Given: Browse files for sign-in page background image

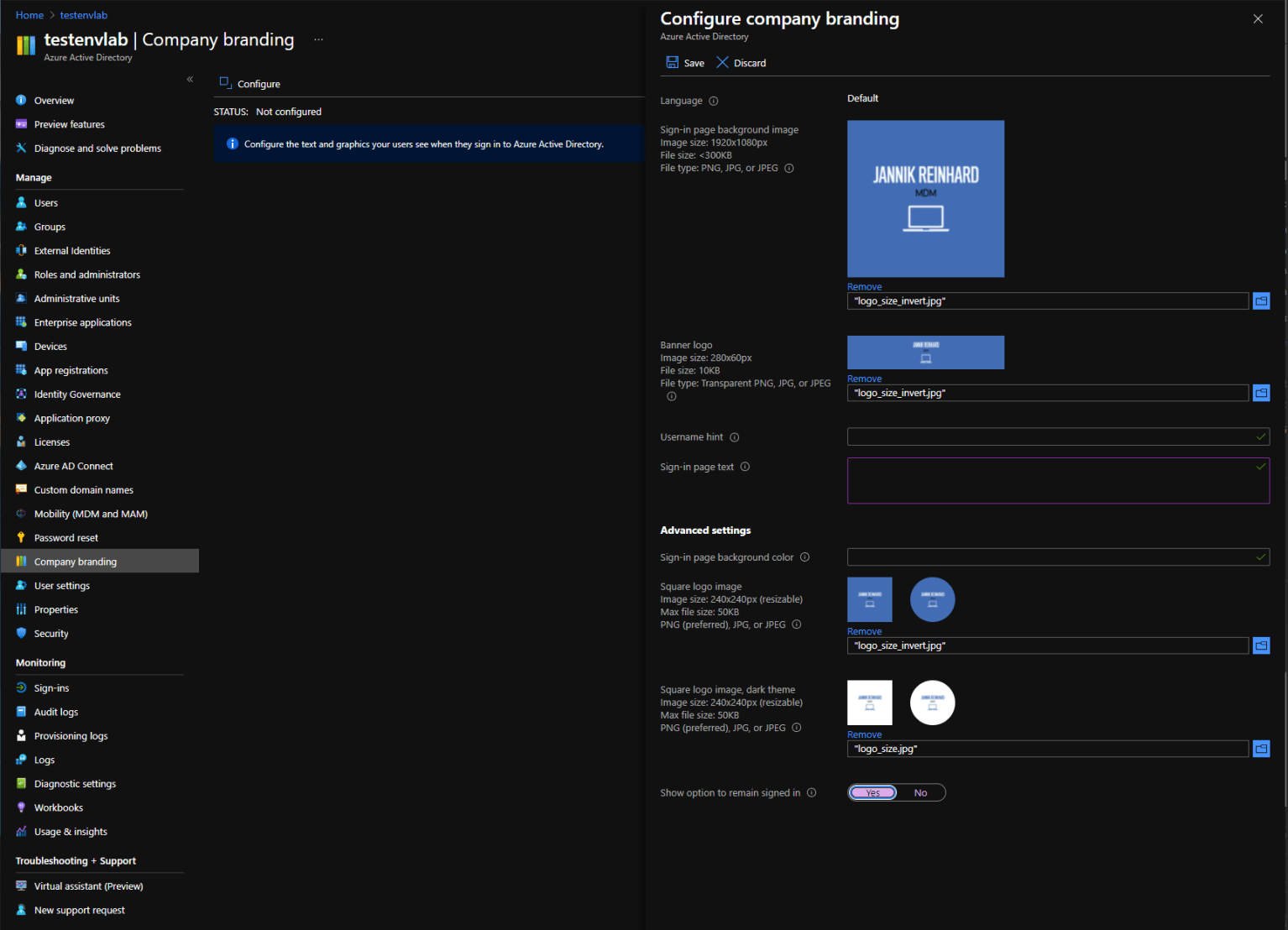Looking at the screenshot, I should tap(1261, 300).
